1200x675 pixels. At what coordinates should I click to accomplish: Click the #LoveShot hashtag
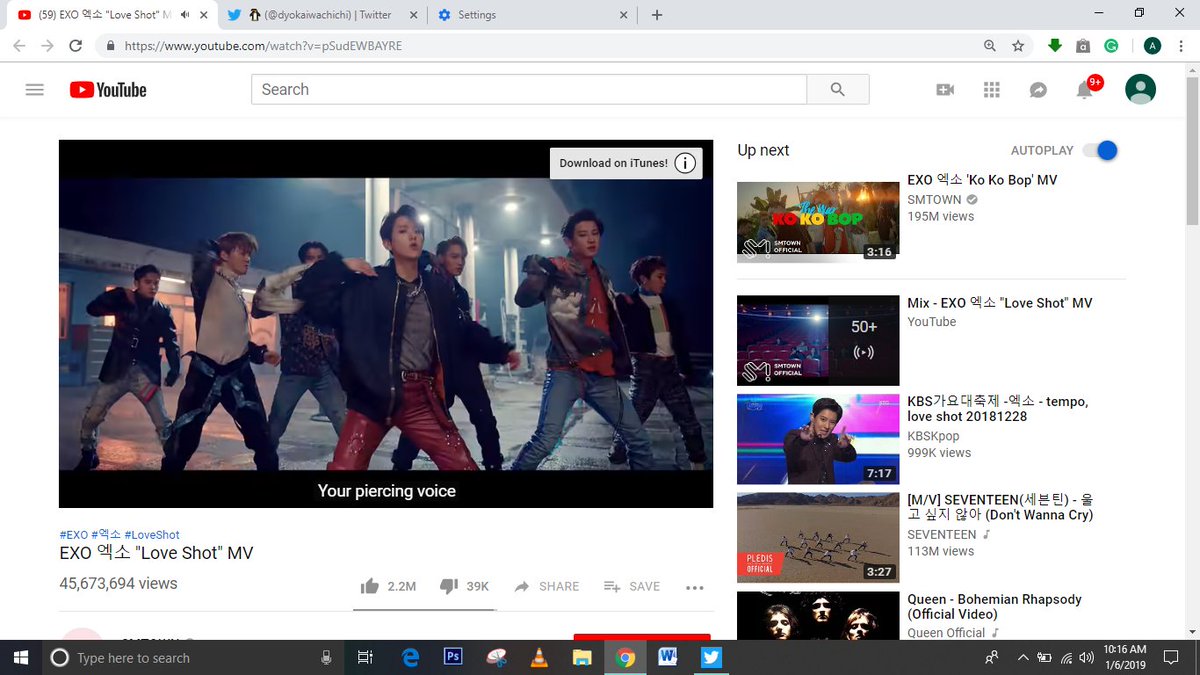152,535
